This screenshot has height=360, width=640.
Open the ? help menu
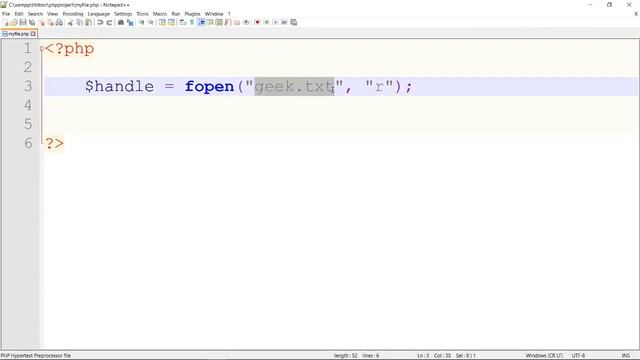(229, 14)
